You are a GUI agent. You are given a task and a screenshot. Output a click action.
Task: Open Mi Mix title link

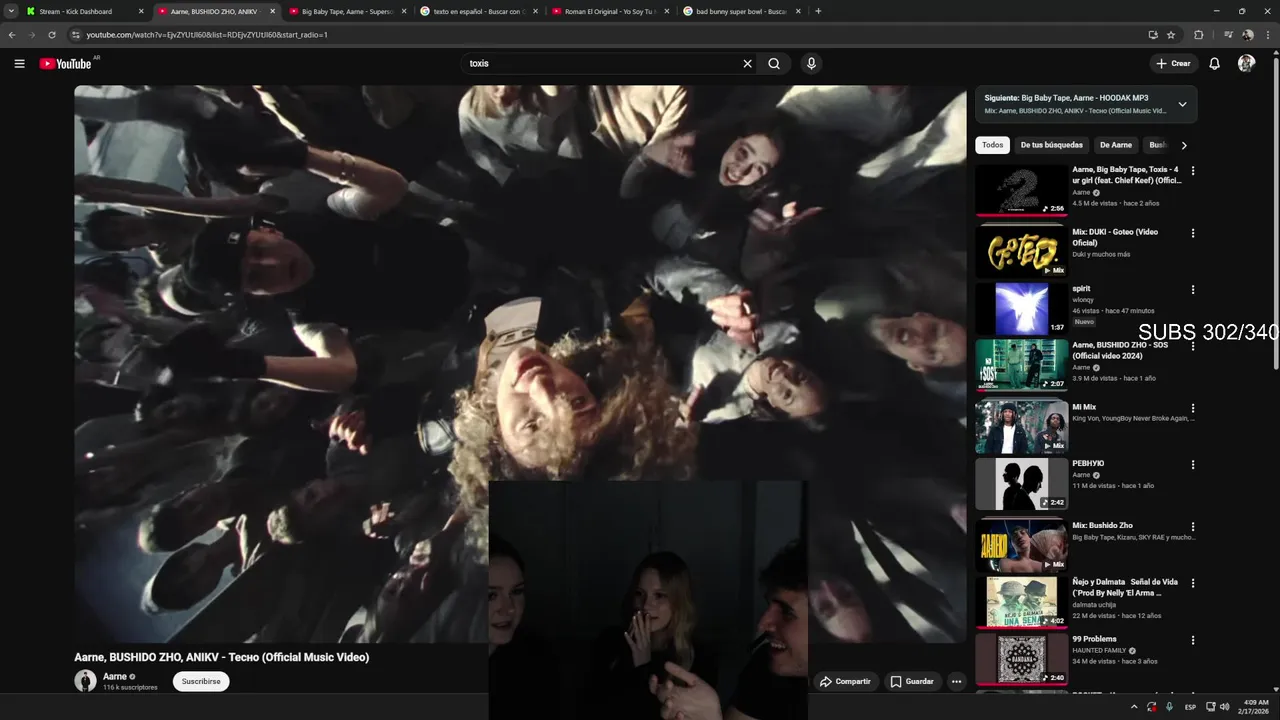(1084, 407)
